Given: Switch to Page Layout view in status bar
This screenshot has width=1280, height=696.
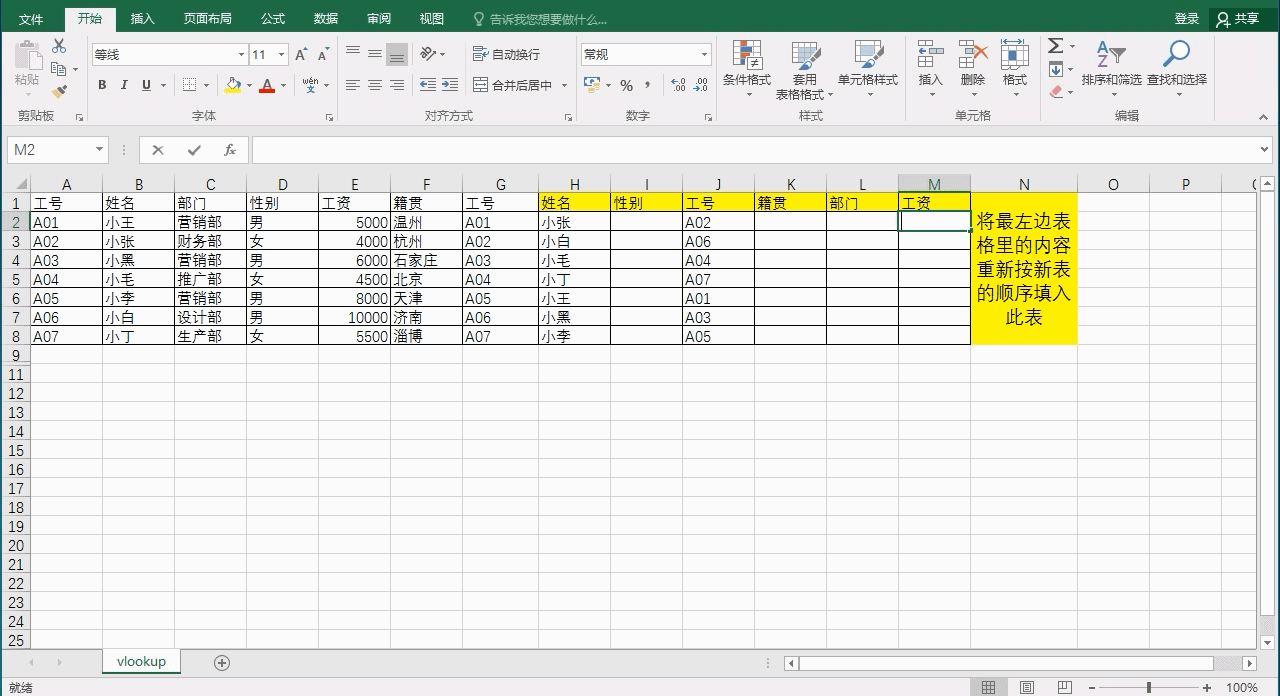Looking at the screenshot, I should click(x=1026, y=687).
